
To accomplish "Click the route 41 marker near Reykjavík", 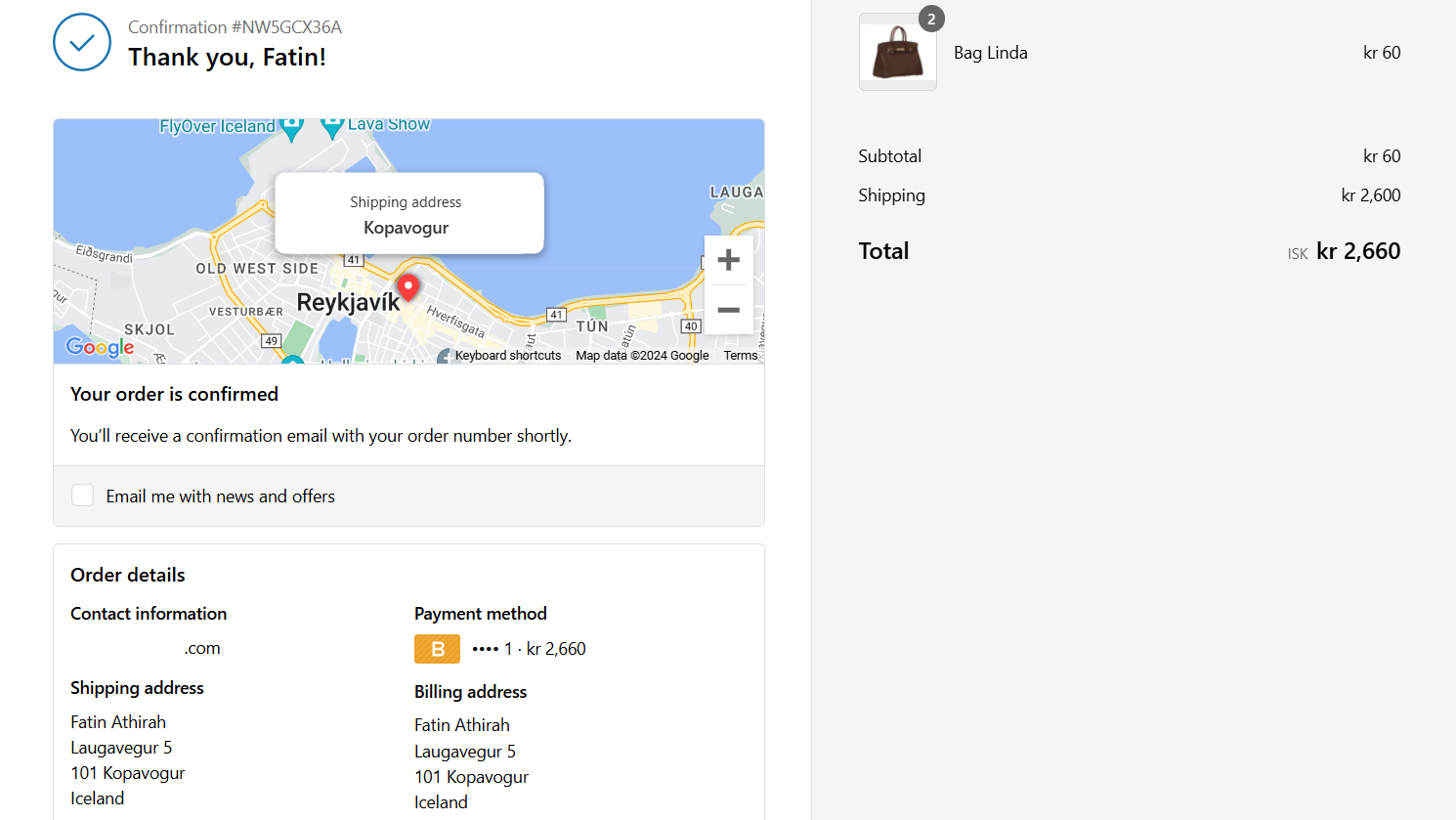I will [354, 260].
